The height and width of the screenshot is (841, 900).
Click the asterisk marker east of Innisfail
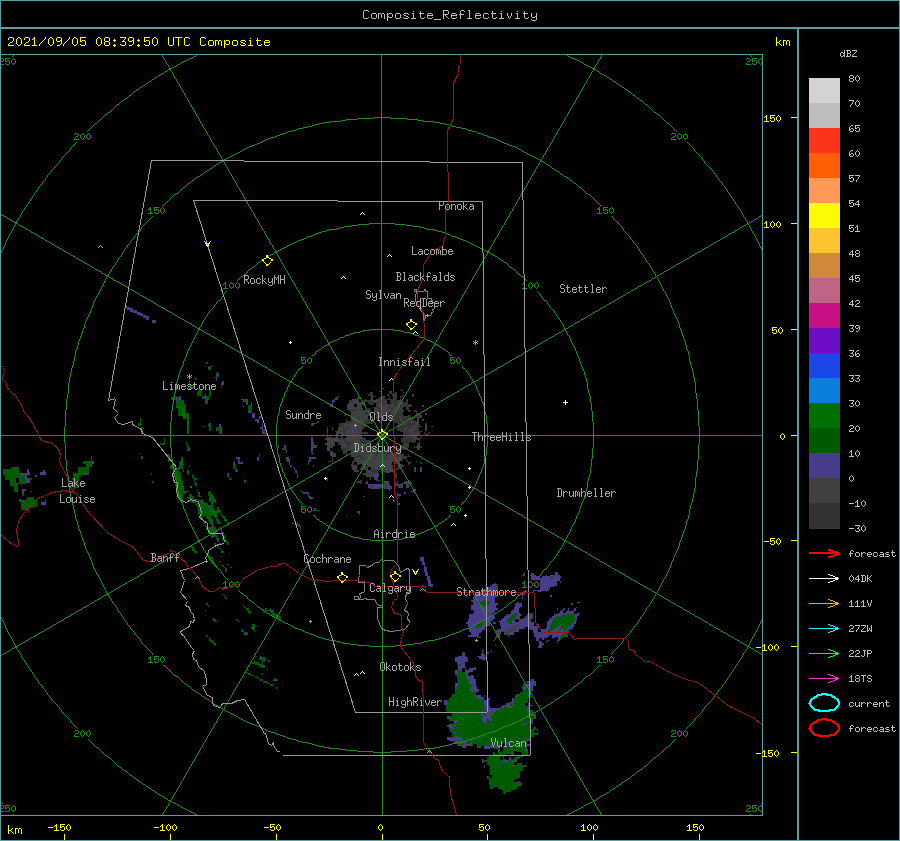(x=475, y=343)
